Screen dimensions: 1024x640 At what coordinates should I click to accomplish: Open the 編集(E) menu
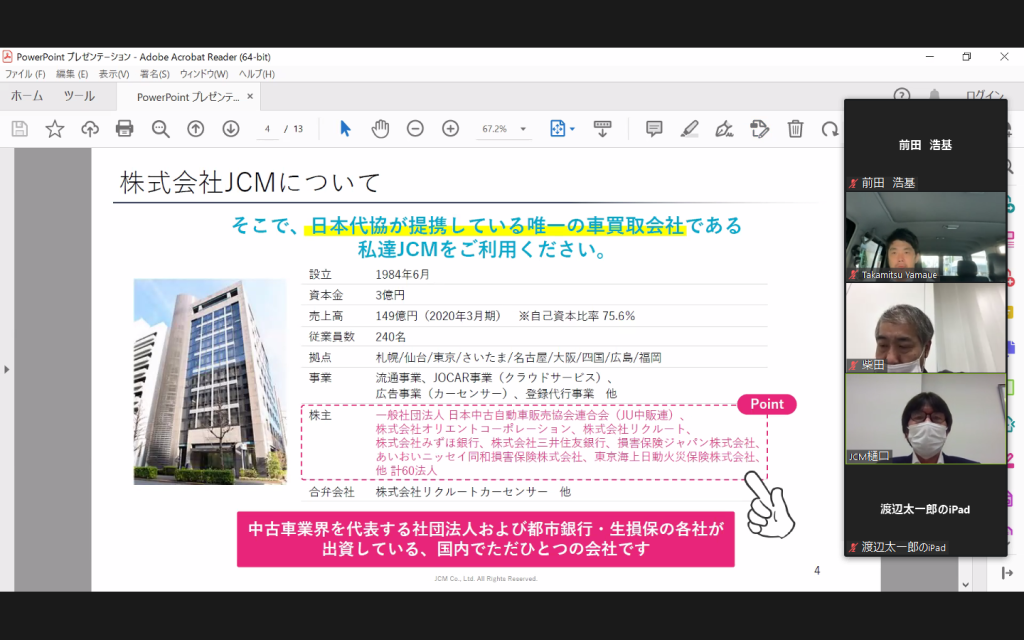72,74
